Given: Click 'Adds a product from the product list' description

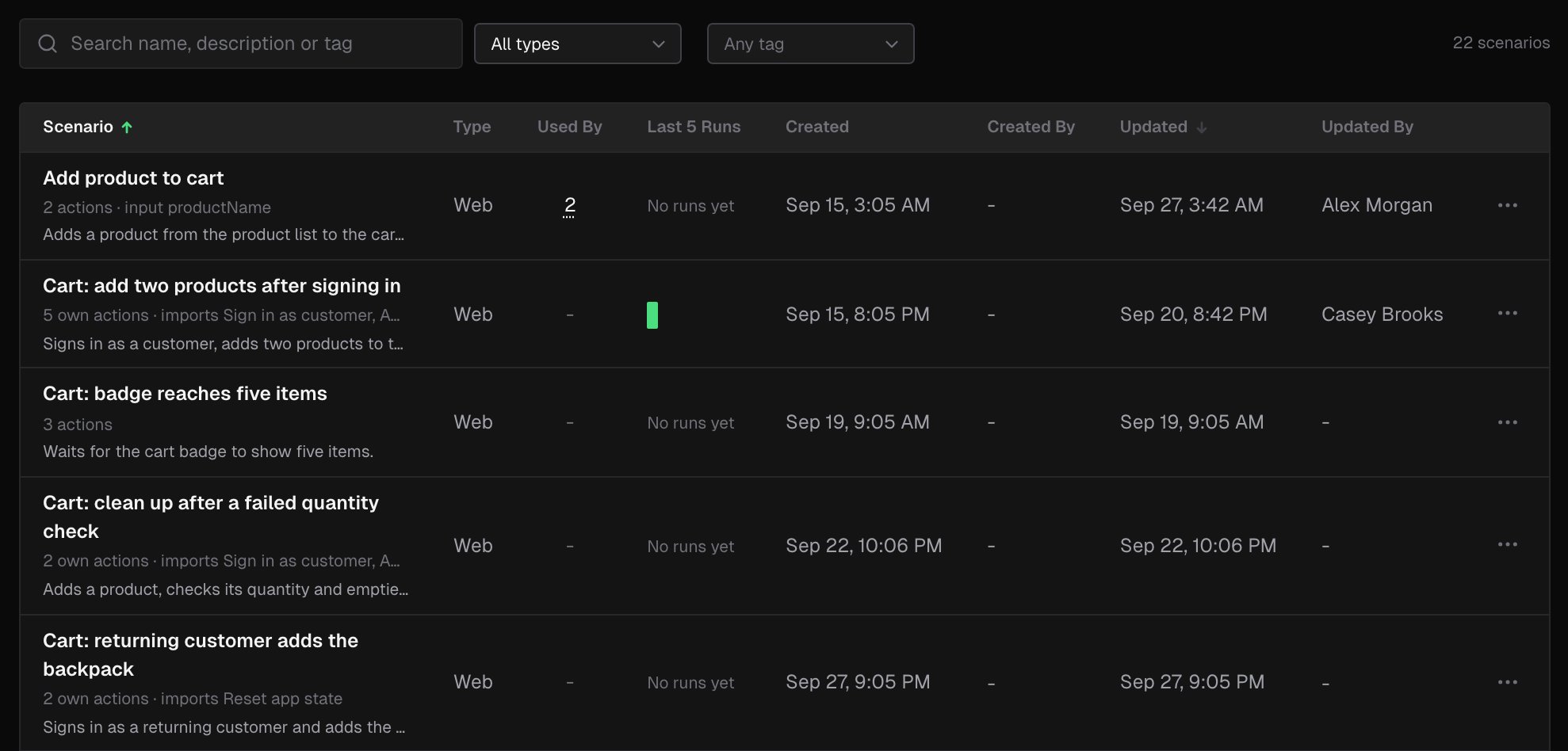Looking at the screenshot, I should 224,234.
